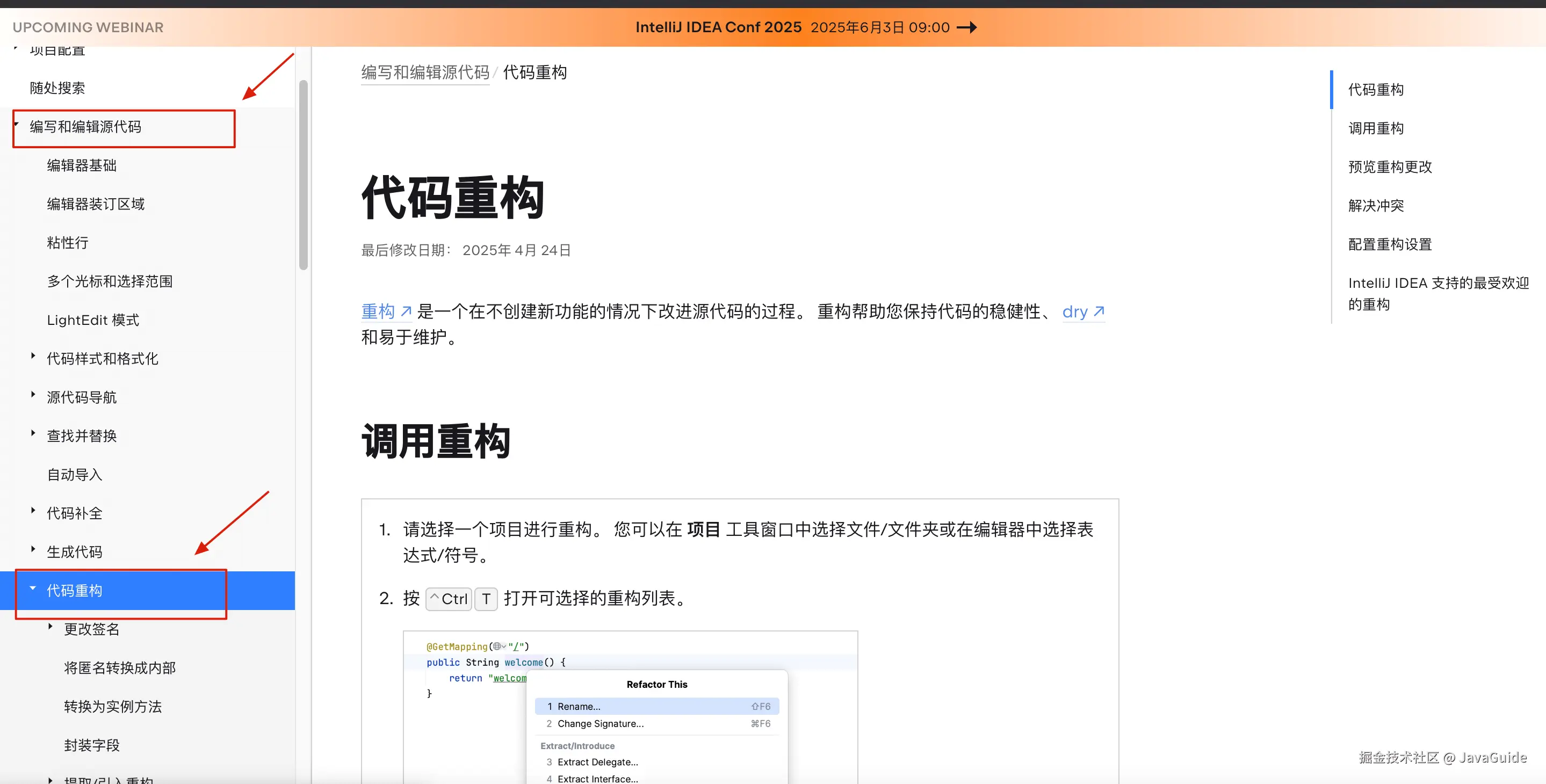The width and height of the screenshot is (1546, 784).
Task: Open the 编写和编辑源代码 breadcrumb link
Action: pos(424,72)
